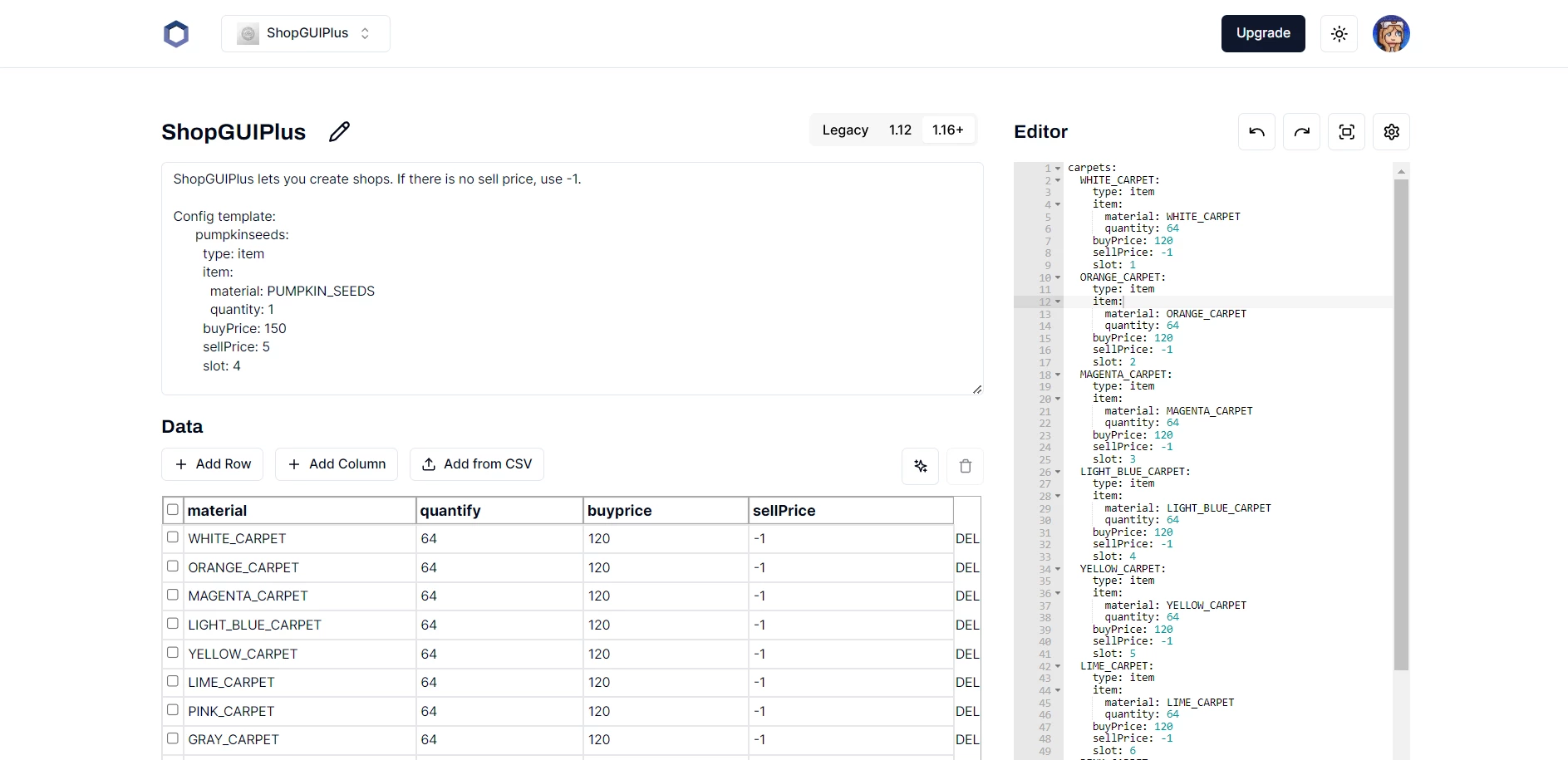The height and width of the screenshot is (760, 1568).
Task: Trigger the AI sparkles action in Data section
Action: pos(920,466)
